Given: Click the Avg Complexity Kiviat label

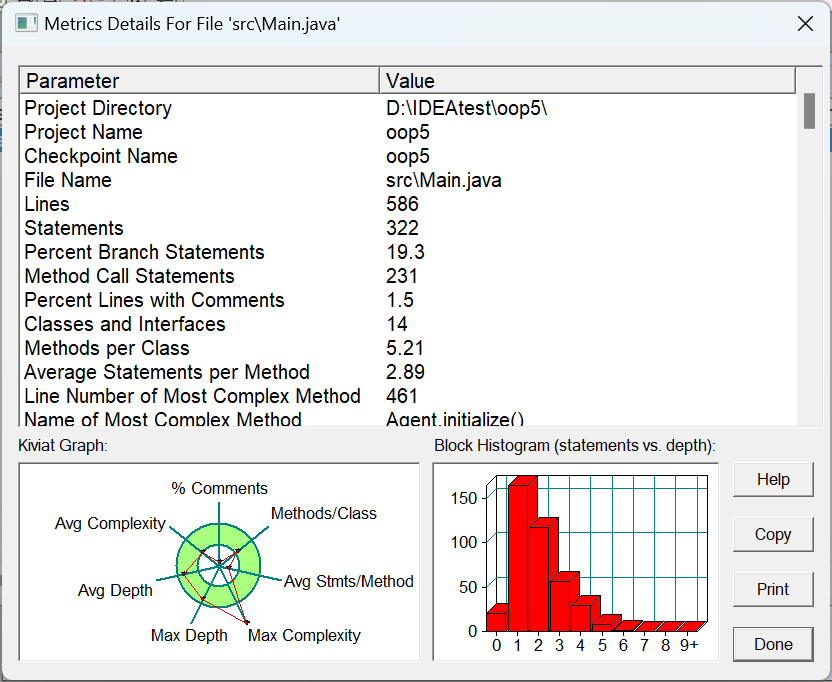Looking at the screenshot, I should coord(110,523).
